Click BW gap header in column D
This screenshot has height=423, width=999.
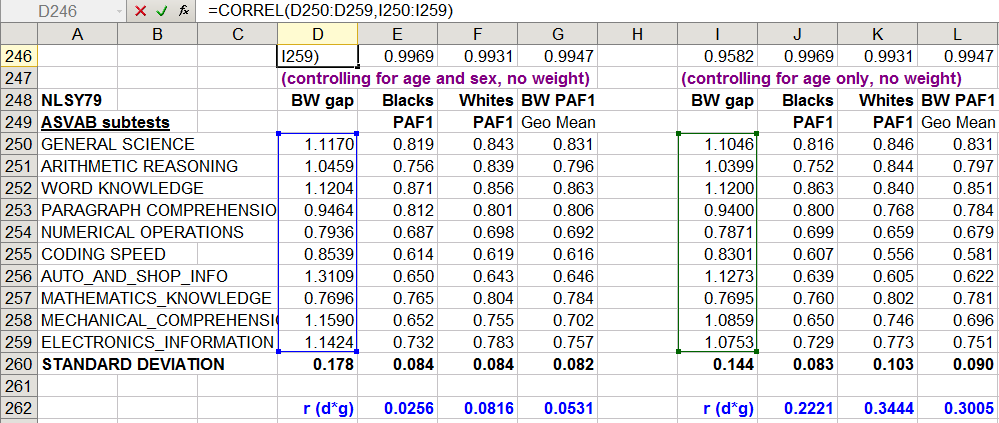pos(318,101)
